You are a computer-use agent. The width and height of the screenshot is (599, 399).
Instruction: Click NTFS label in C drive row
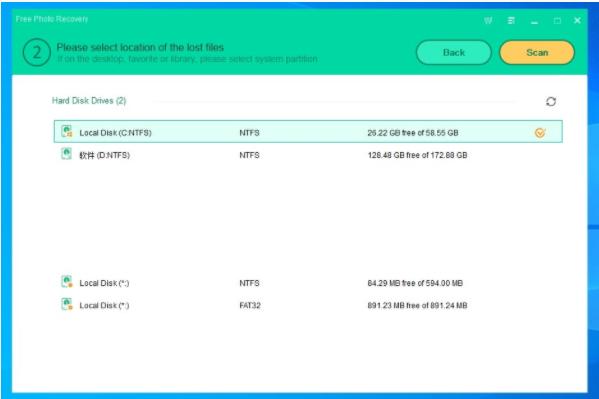pyautogui.click(x=249, y=133)
